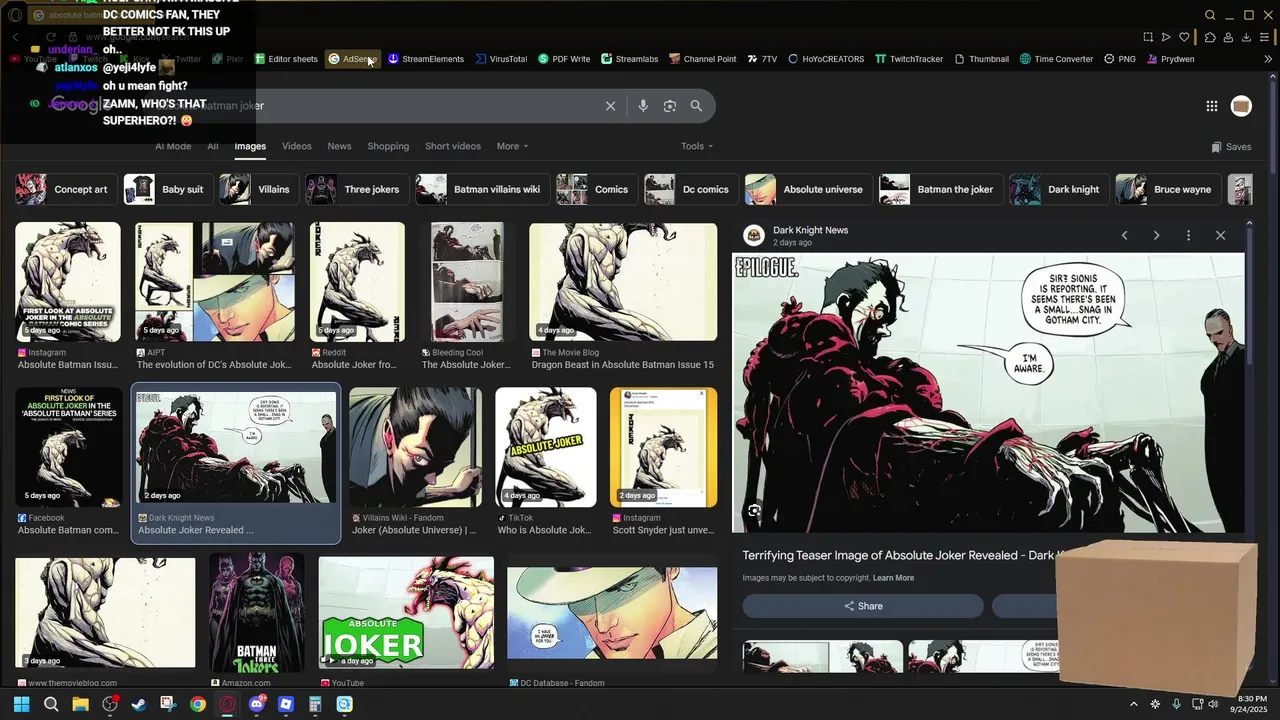Open Opera easy setup sliders icon
This screenshot has height=720, width=1280.
pos(1265,37)
